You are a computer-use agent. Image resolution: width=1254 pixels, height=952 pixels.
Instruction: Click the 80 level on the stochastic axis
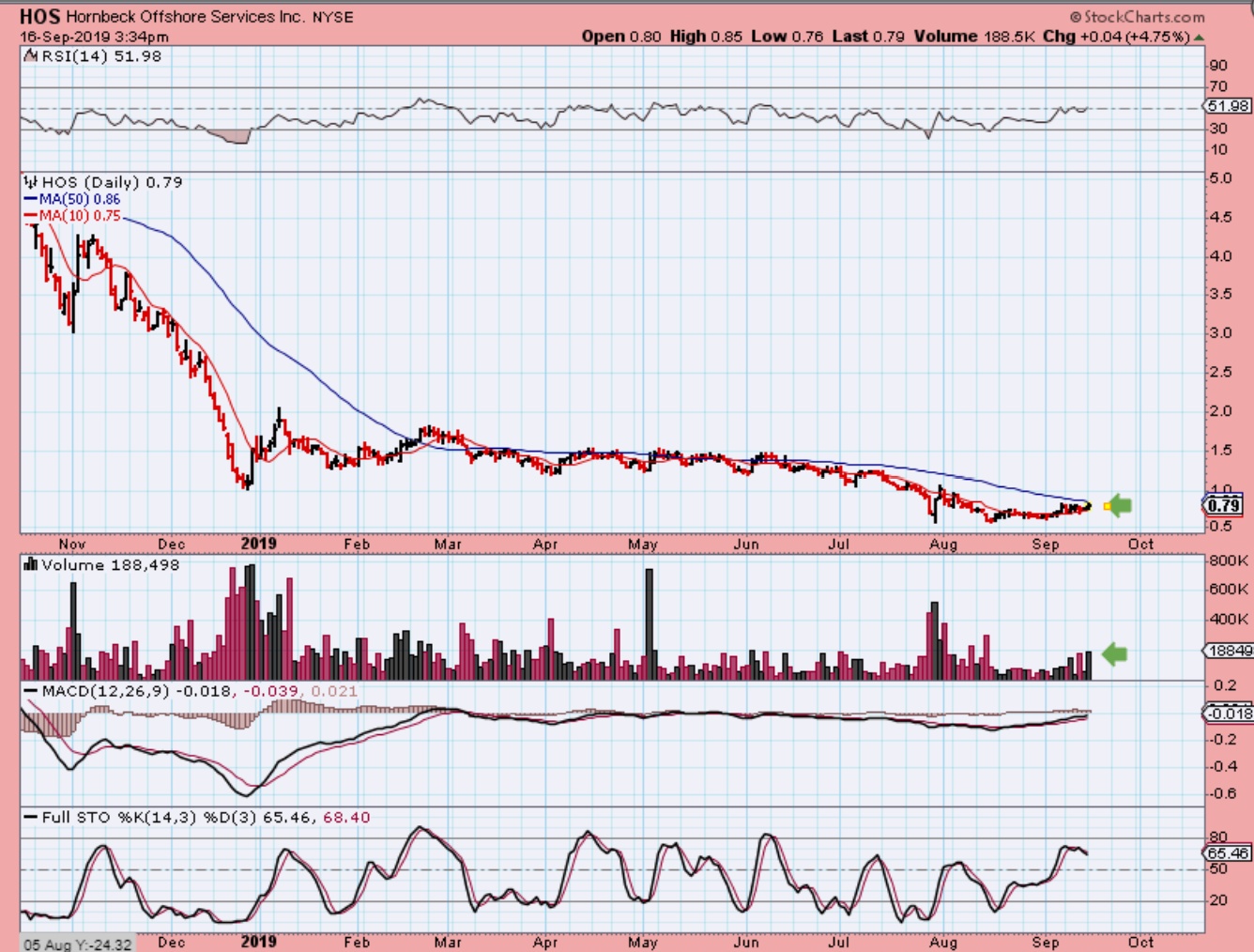(x=1218, y=837)
